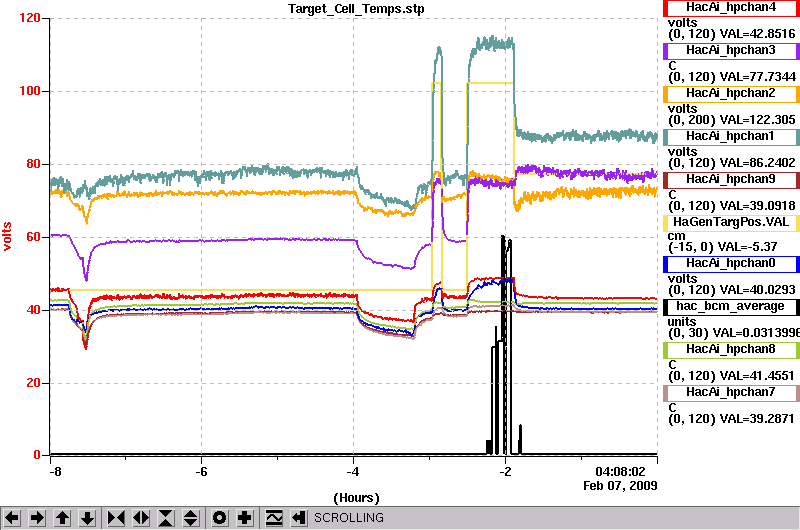Expand the time axis with the outward-pointing horizontal triangles
This screenshot has width=800, height=530.
(141, 518)
